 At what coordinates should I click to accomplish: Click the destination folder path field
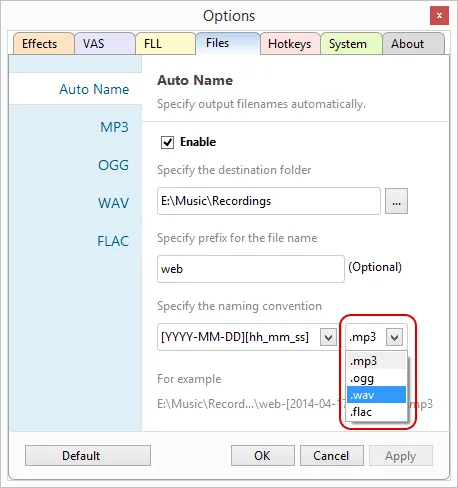click(x=269, y=201)
